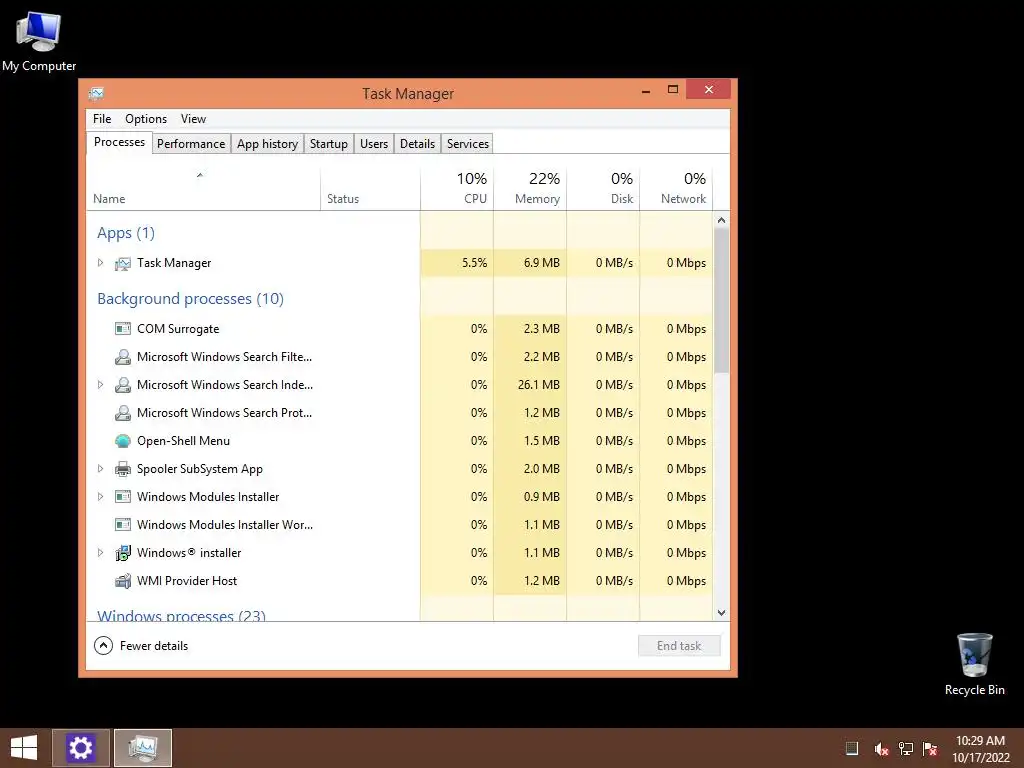Expand the Windows Modules Installer row
This screenshot has height=768, width=1024.
click(x=100, y=497)
